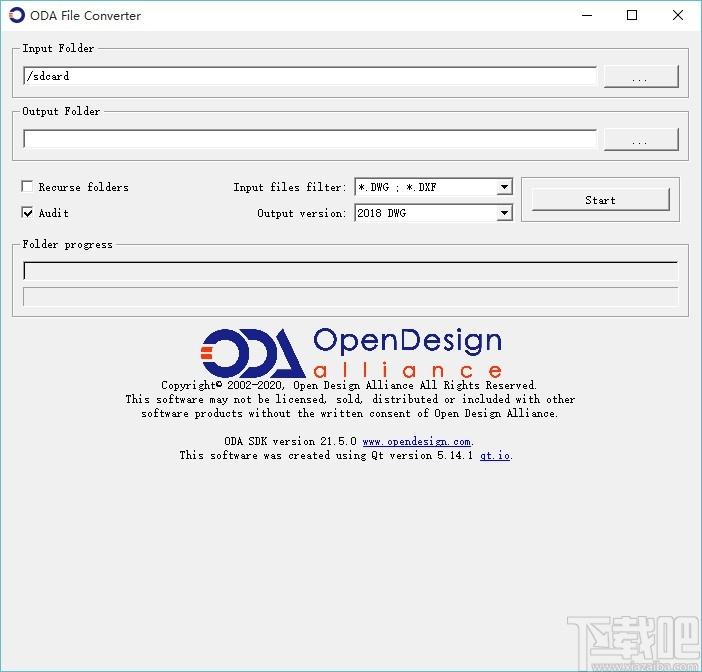This screenshot has width=702, height=672.
Task: Click the 'Recurse folders' label
Action: [x=83, y=187]
